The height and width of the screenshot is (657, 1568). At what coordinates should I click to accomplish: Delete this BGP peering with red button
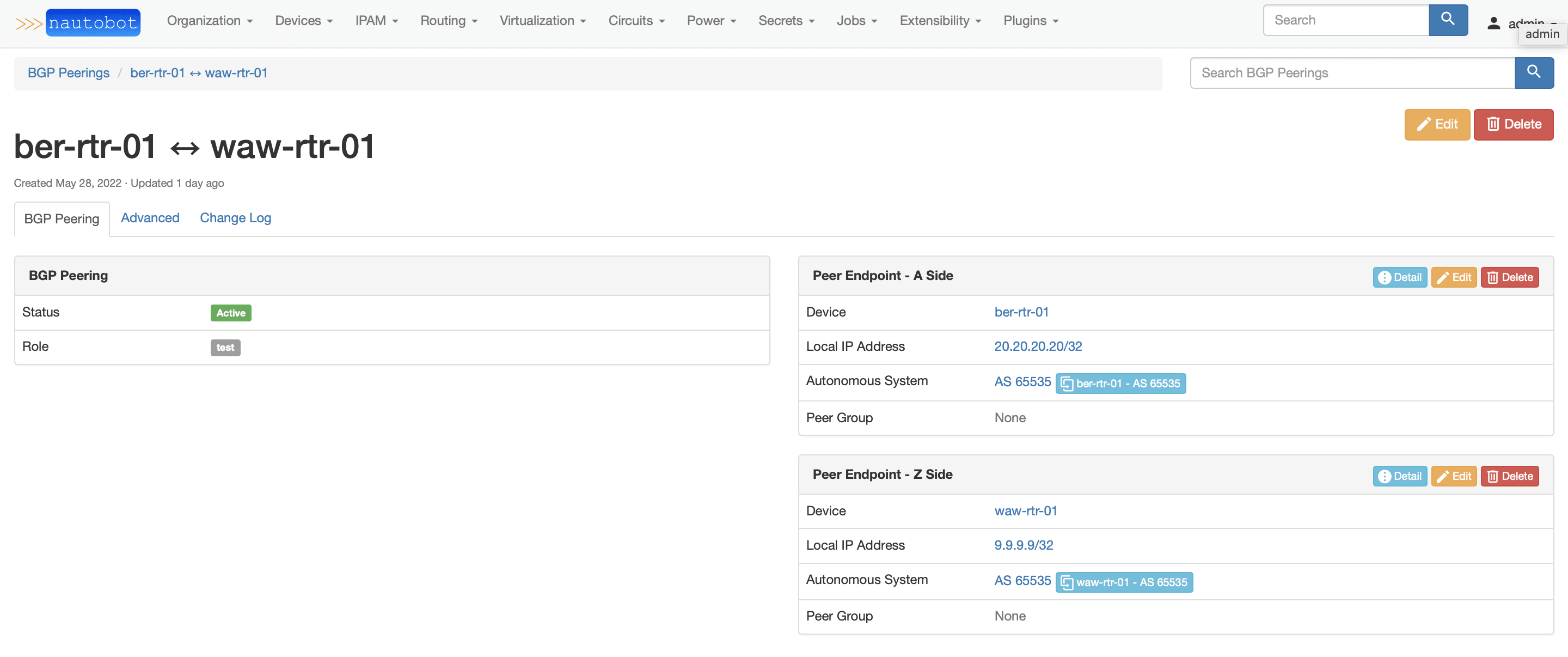1512,124
